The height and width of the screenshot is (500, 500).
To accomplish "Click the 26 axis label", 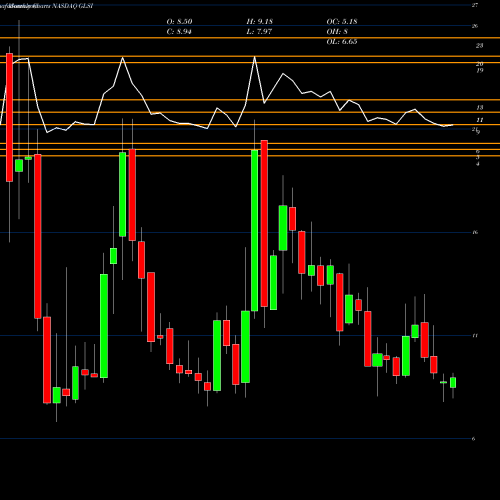I will (475, 26).
